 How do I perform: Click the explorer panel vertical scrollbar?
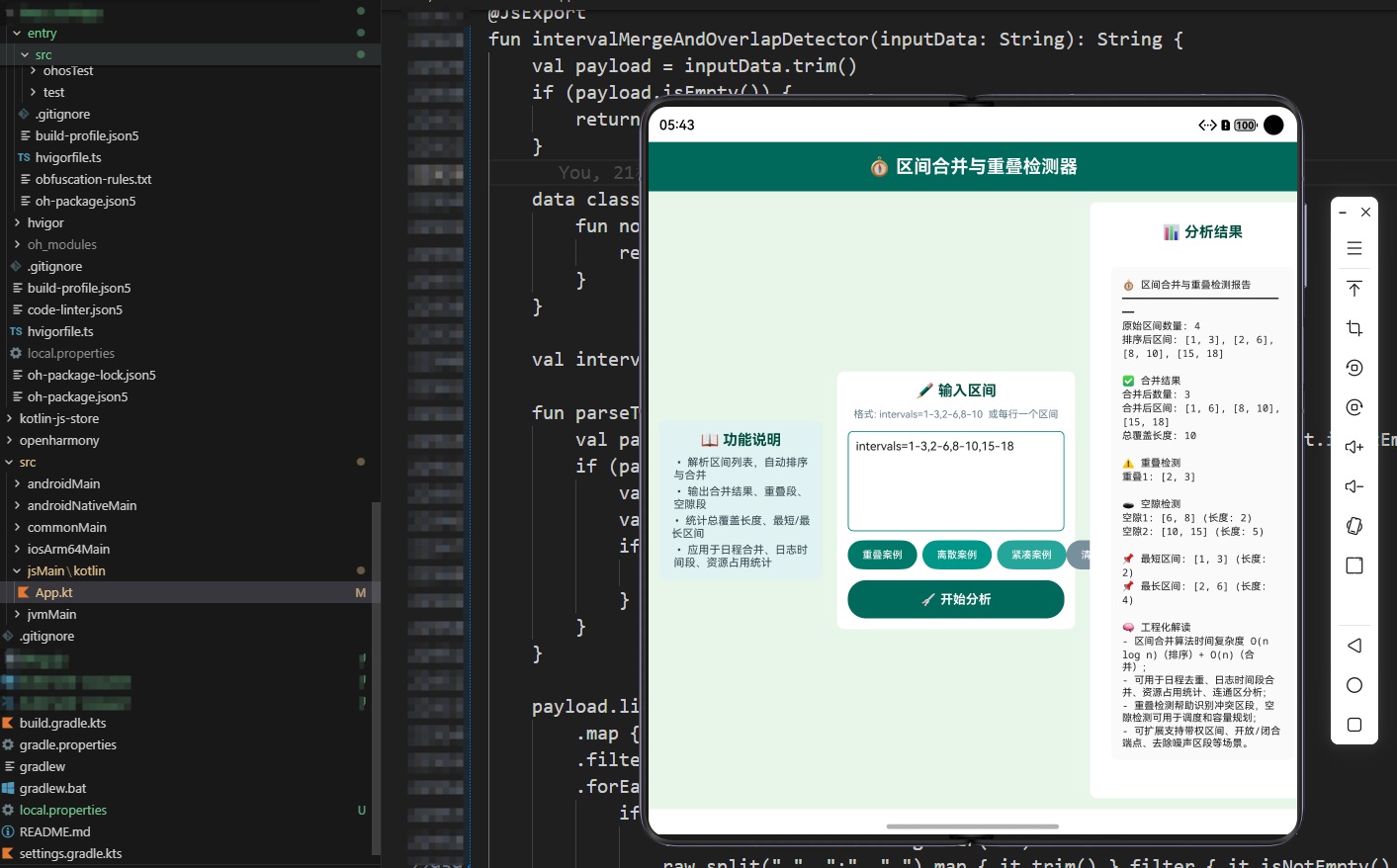click(x=376, y=677)
